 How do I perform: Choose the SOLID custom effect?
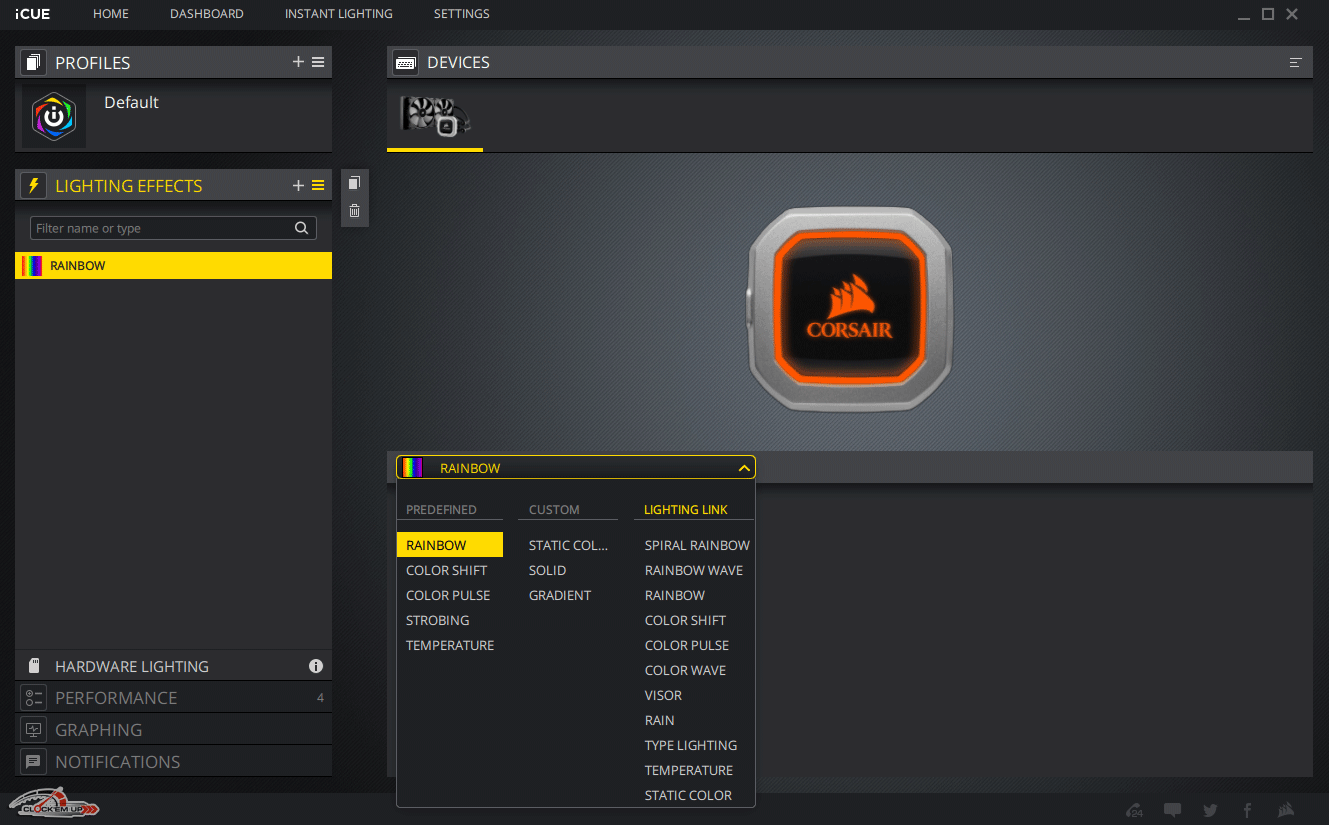(547, 570)
